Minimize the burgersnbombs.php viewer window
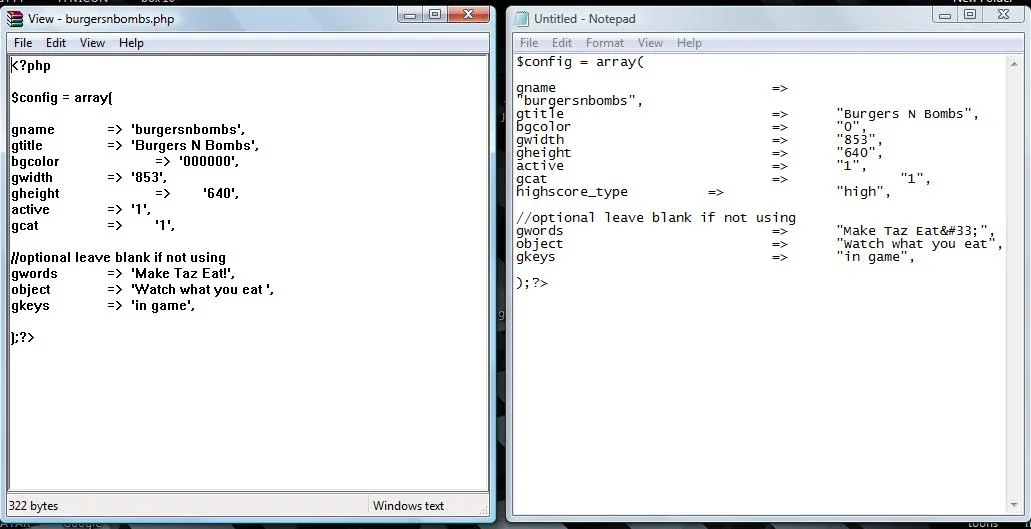This screenshot has height=529, width=1031. point(410,14)
